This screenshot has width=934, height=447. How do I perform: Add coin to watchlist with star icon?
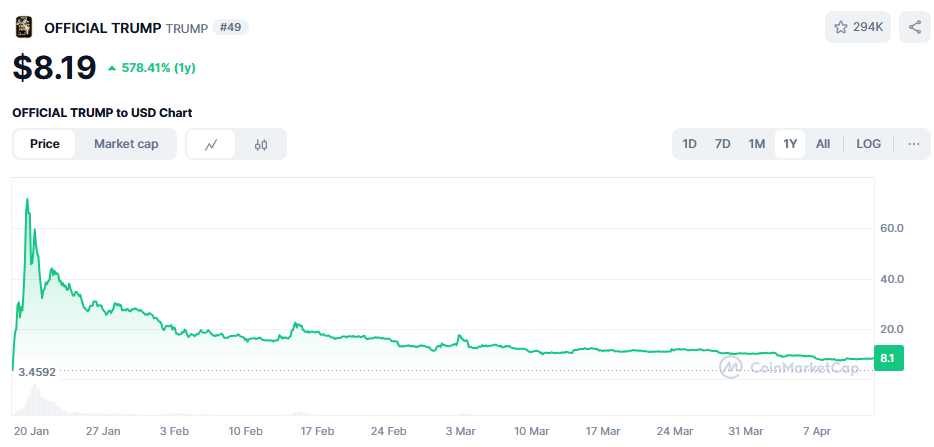click(857, 27)
